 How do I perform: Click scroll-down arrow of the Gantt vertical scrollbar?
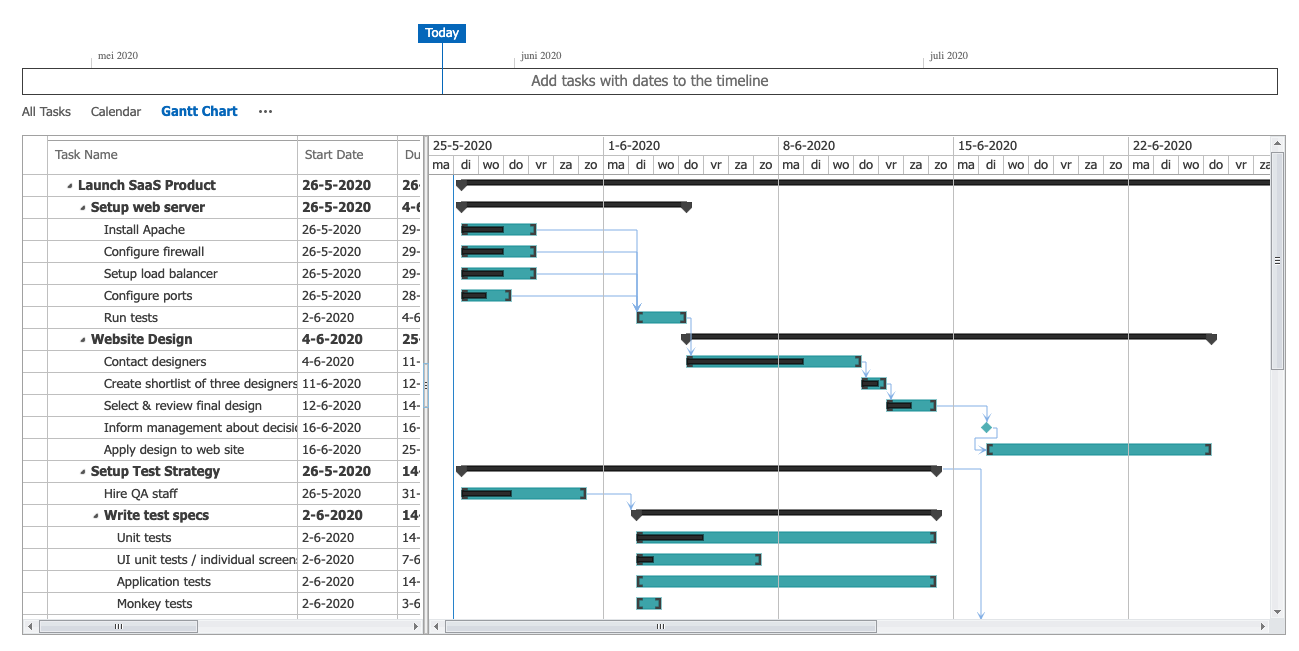pyautogui.click(x=1277, y=611)
